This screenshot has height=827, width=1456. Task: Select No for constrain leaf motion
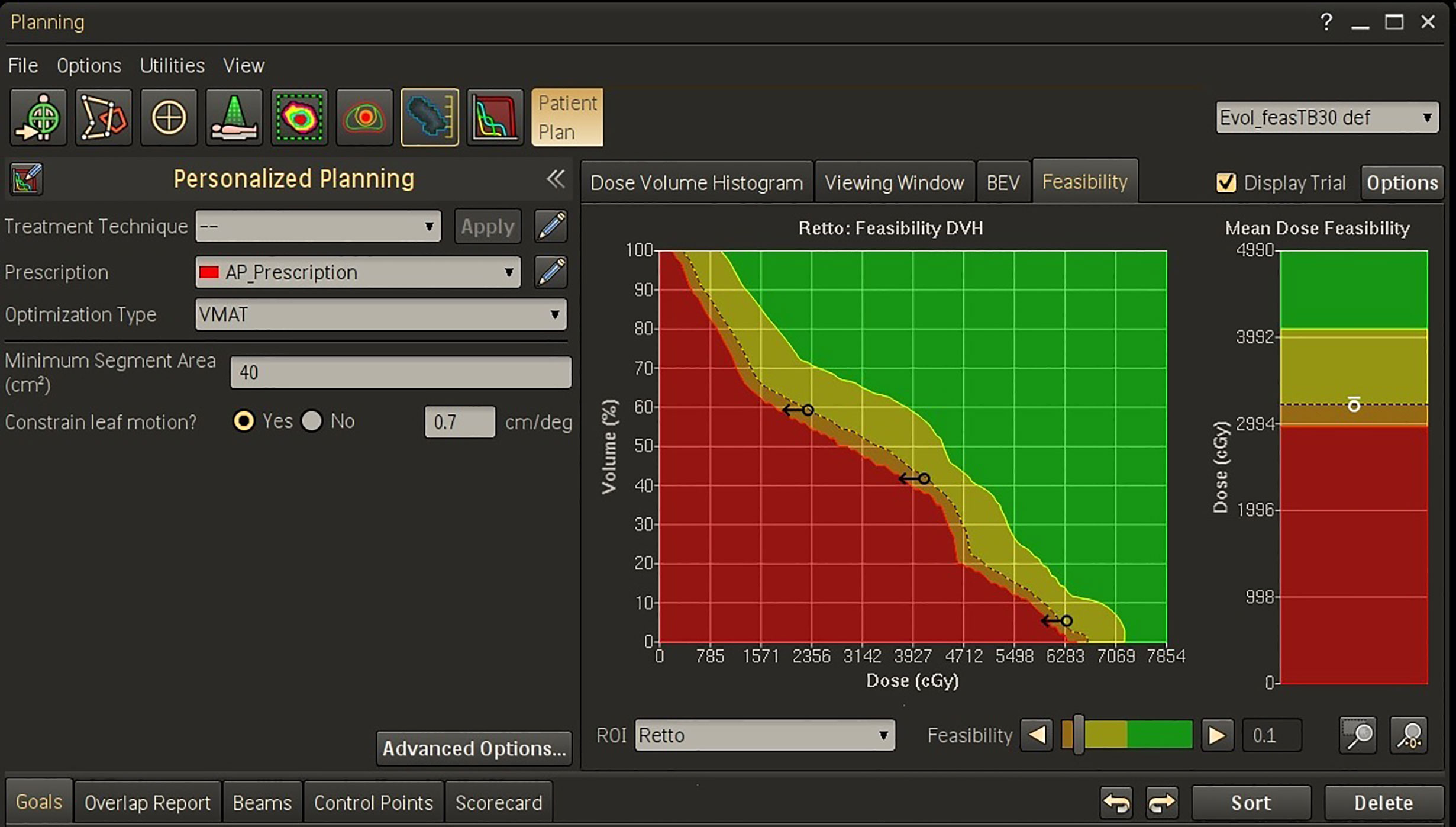312,421
